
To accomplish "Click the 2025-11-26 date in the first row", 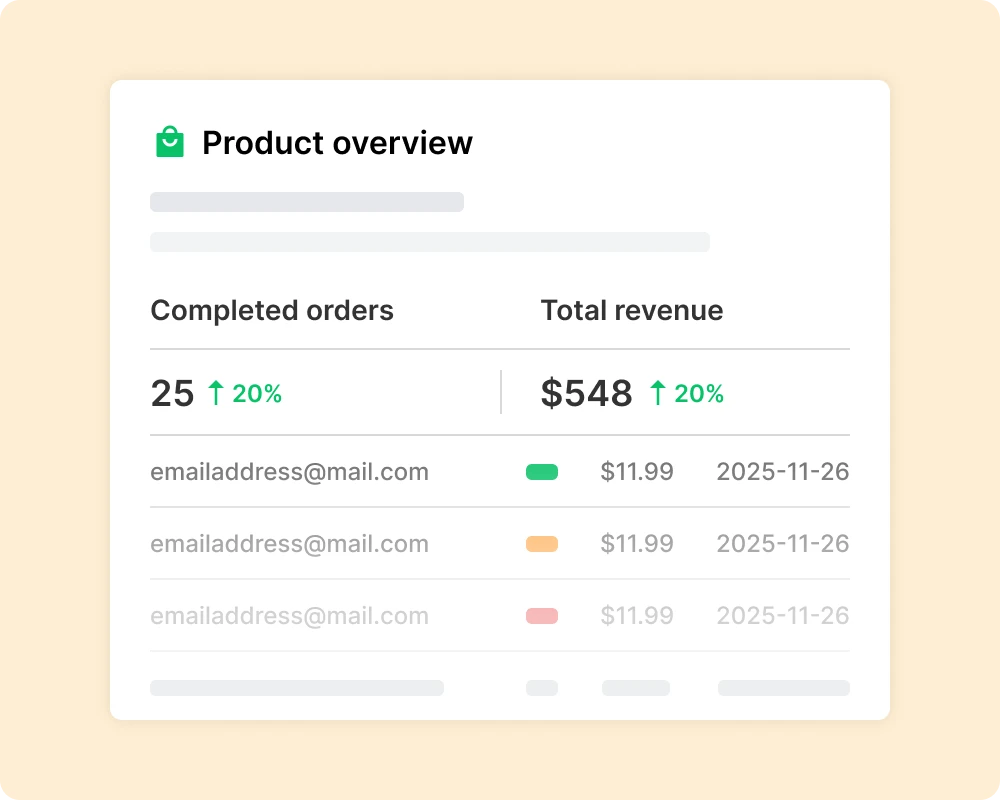I will pyautogui.click(x=783, y=472).
